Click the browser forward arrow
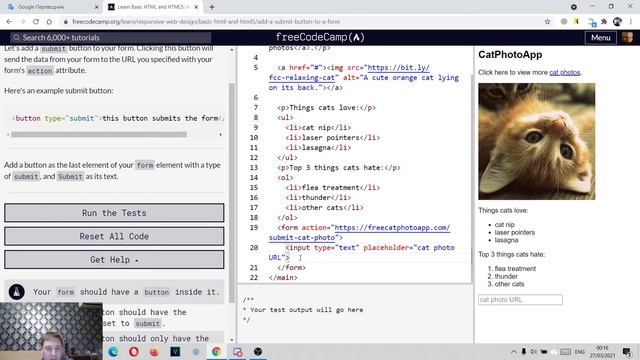 click(22, 22)
